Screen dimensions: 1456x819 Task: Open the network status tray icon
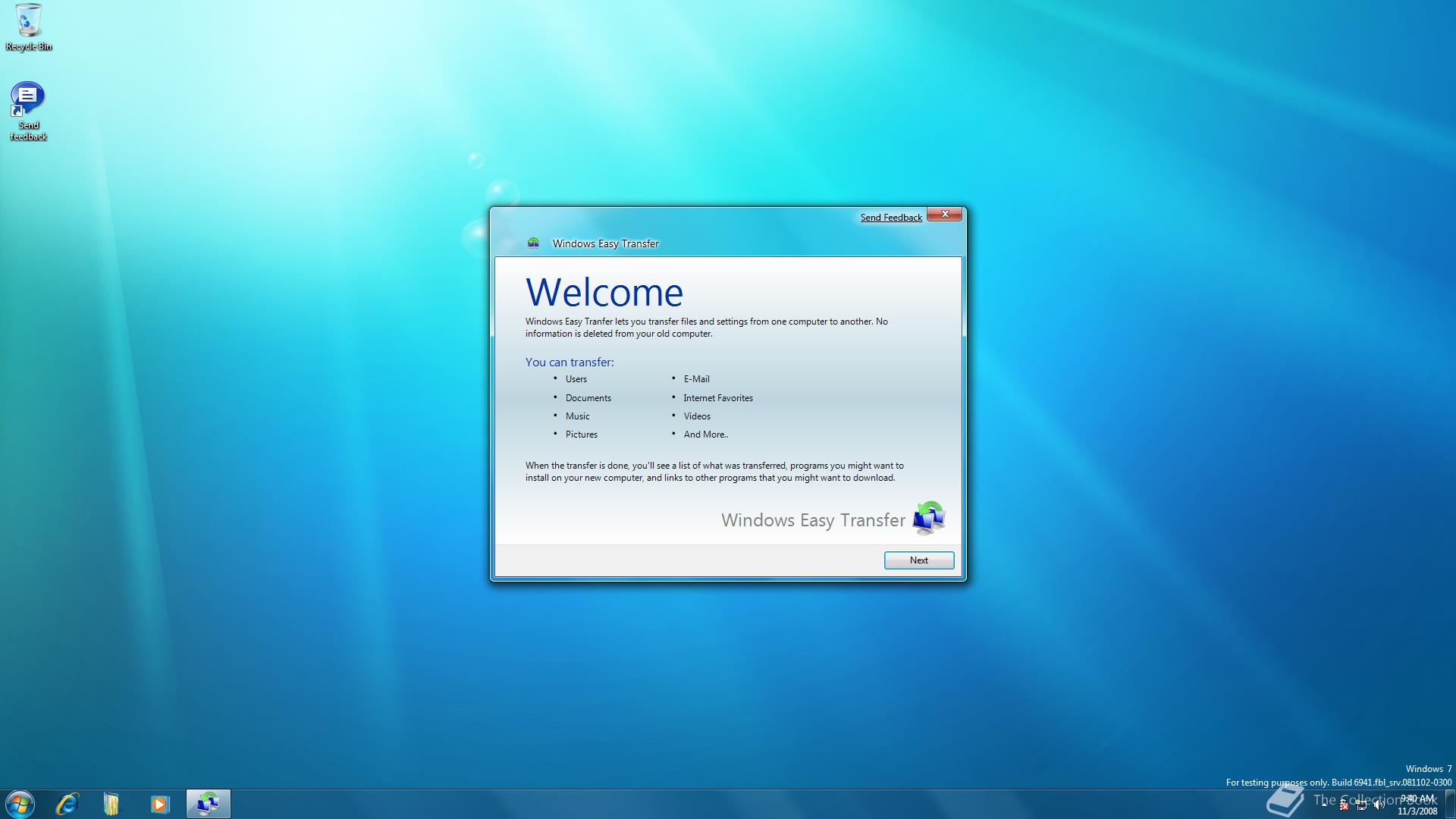point(1361,805)
